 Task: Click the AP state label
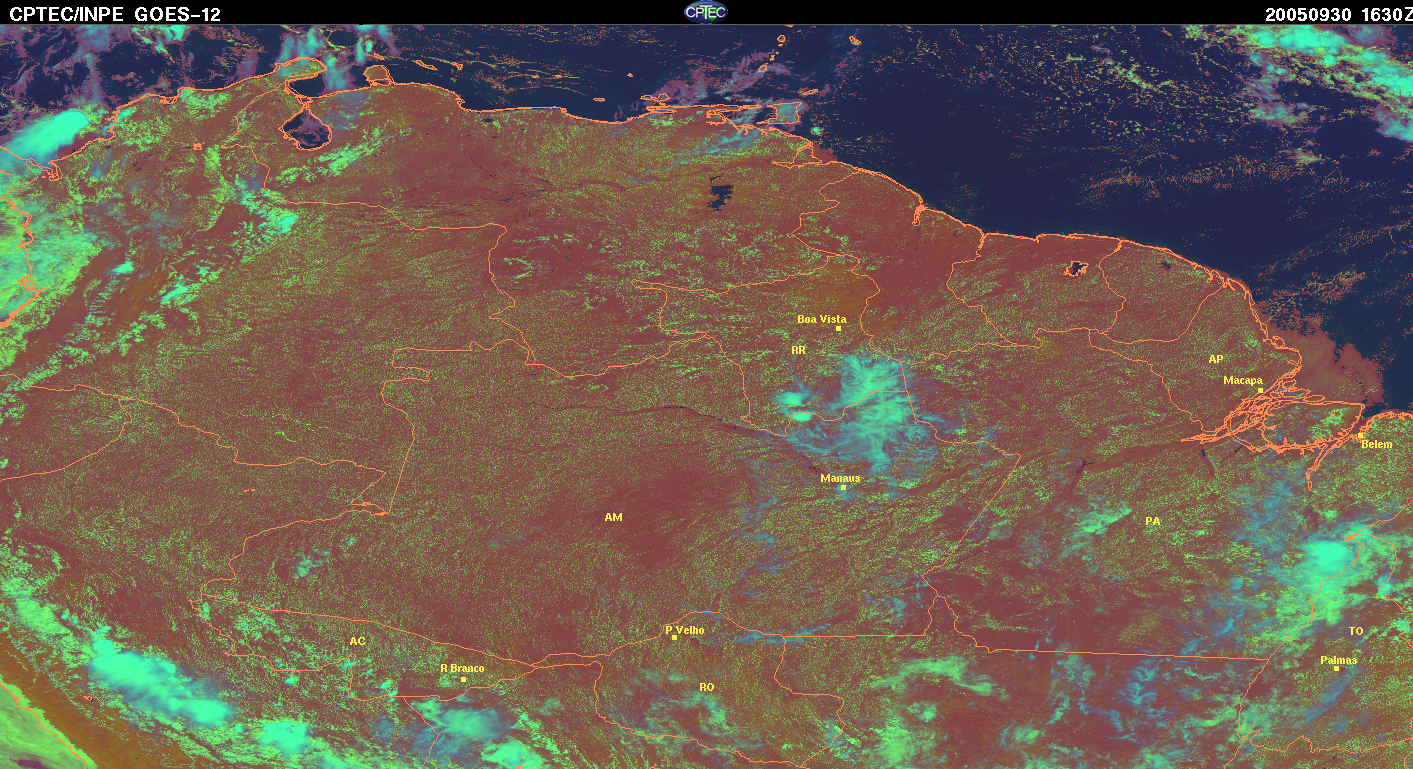pos(1215,358)
